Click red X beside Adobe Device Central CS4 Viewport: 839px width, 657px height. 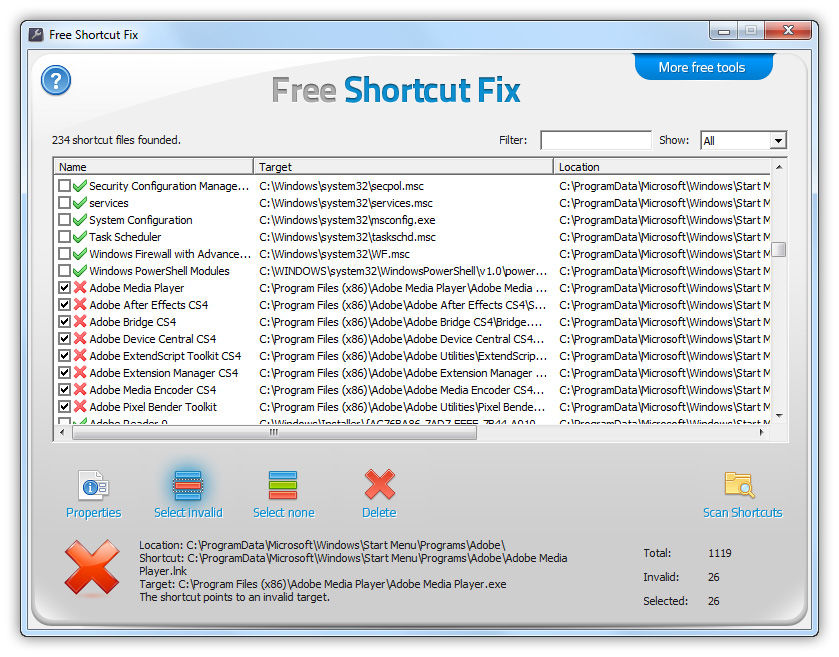(80, 339)
